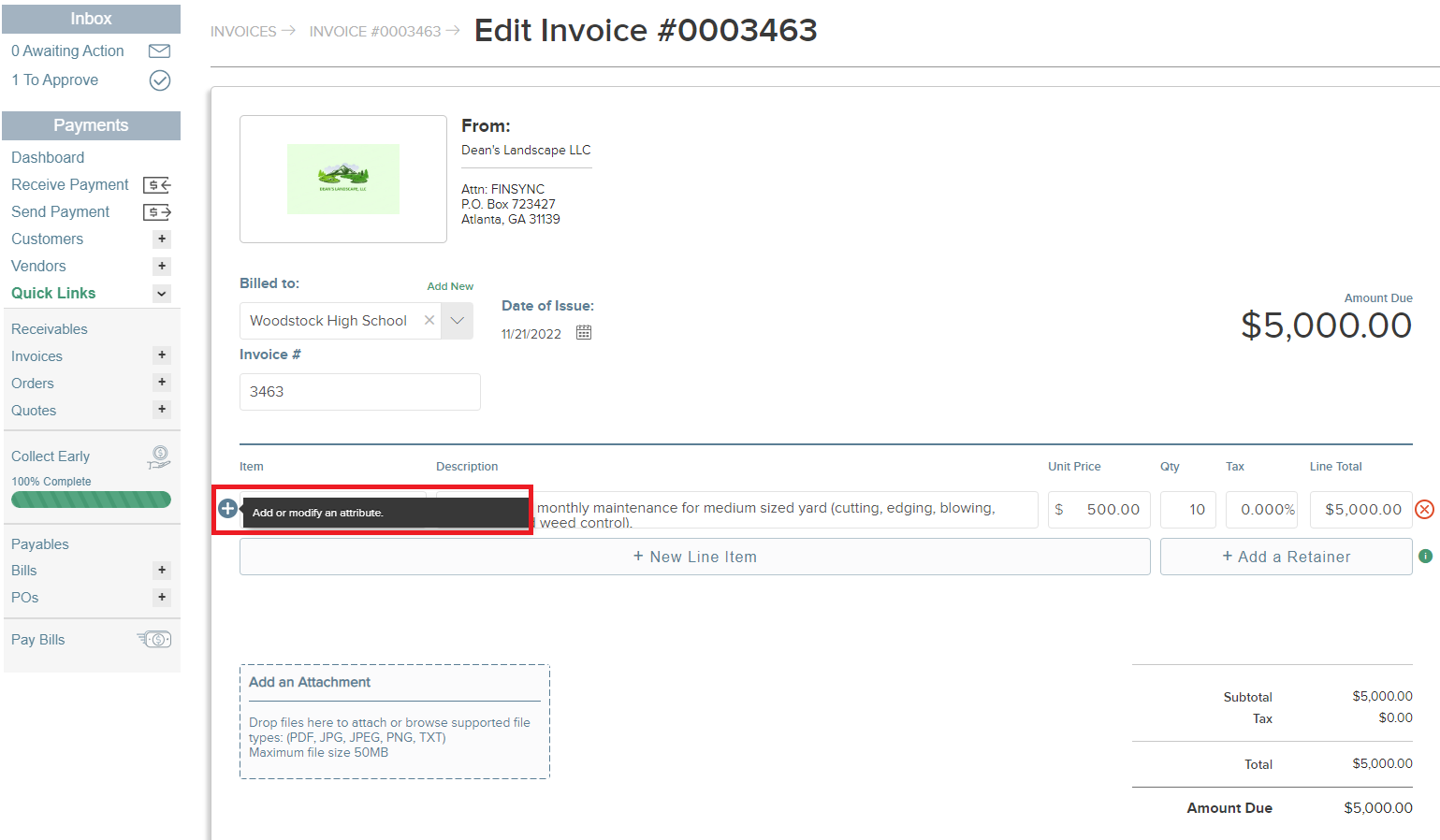
Task: Remove the line item using the red delete circle
Action: pyautogui.click(x=1425, y=509)
